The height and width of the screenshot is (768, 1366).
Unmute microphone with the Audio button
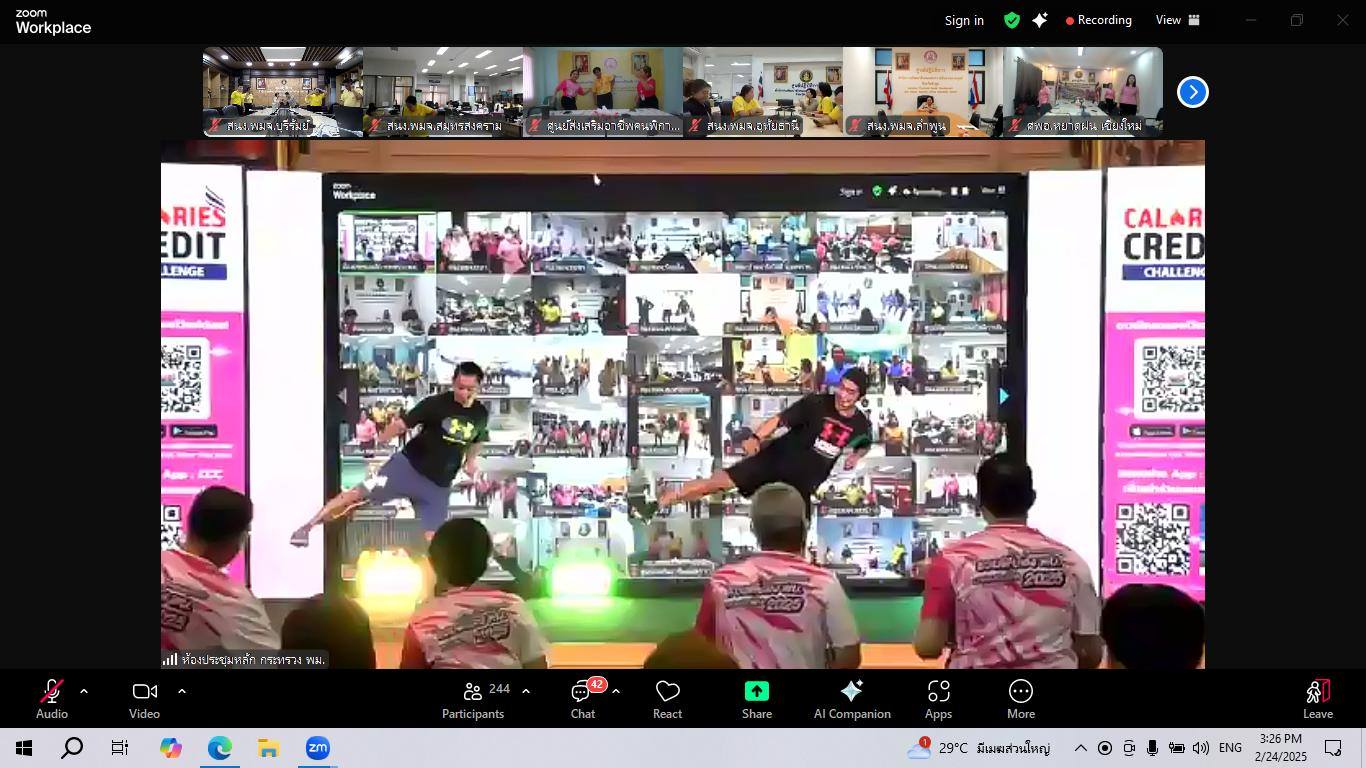tap(51, 698)
